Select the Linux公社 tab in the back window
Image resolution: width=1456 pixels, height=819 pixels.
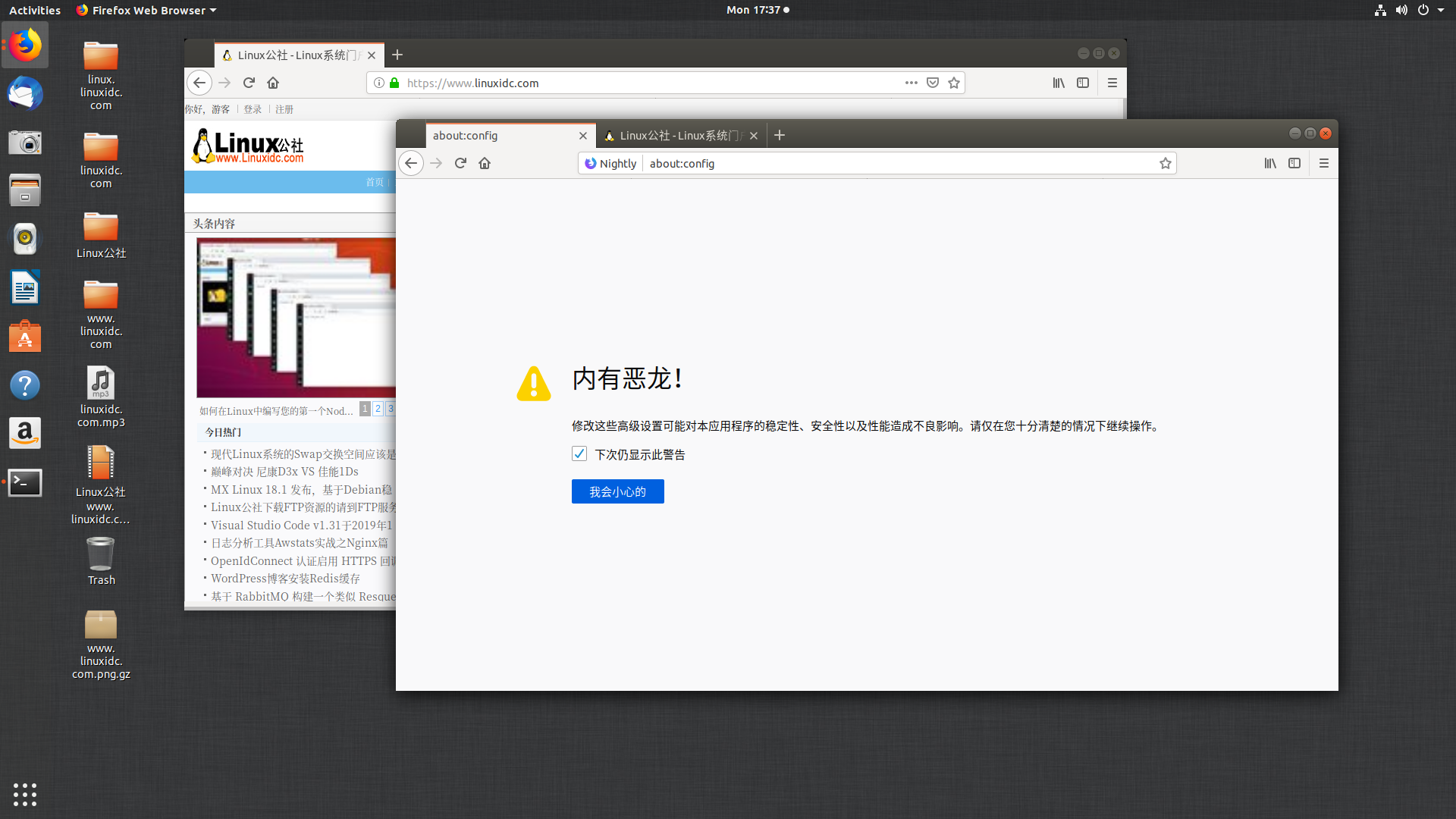[x=299, y=55]
